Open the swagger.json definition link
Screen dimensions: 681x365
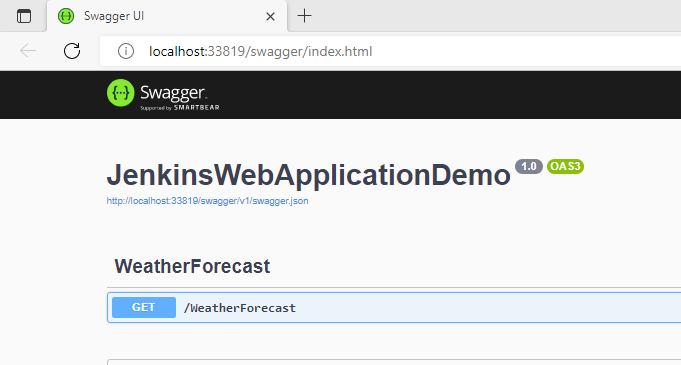click(208, 201)
